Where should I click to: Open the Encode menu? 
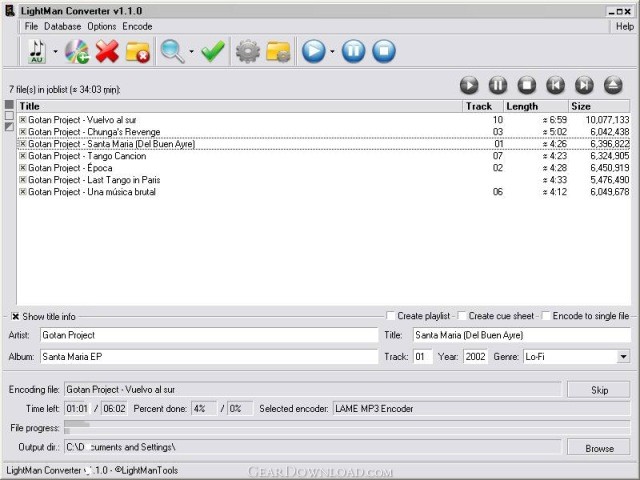tap(137, 26)
